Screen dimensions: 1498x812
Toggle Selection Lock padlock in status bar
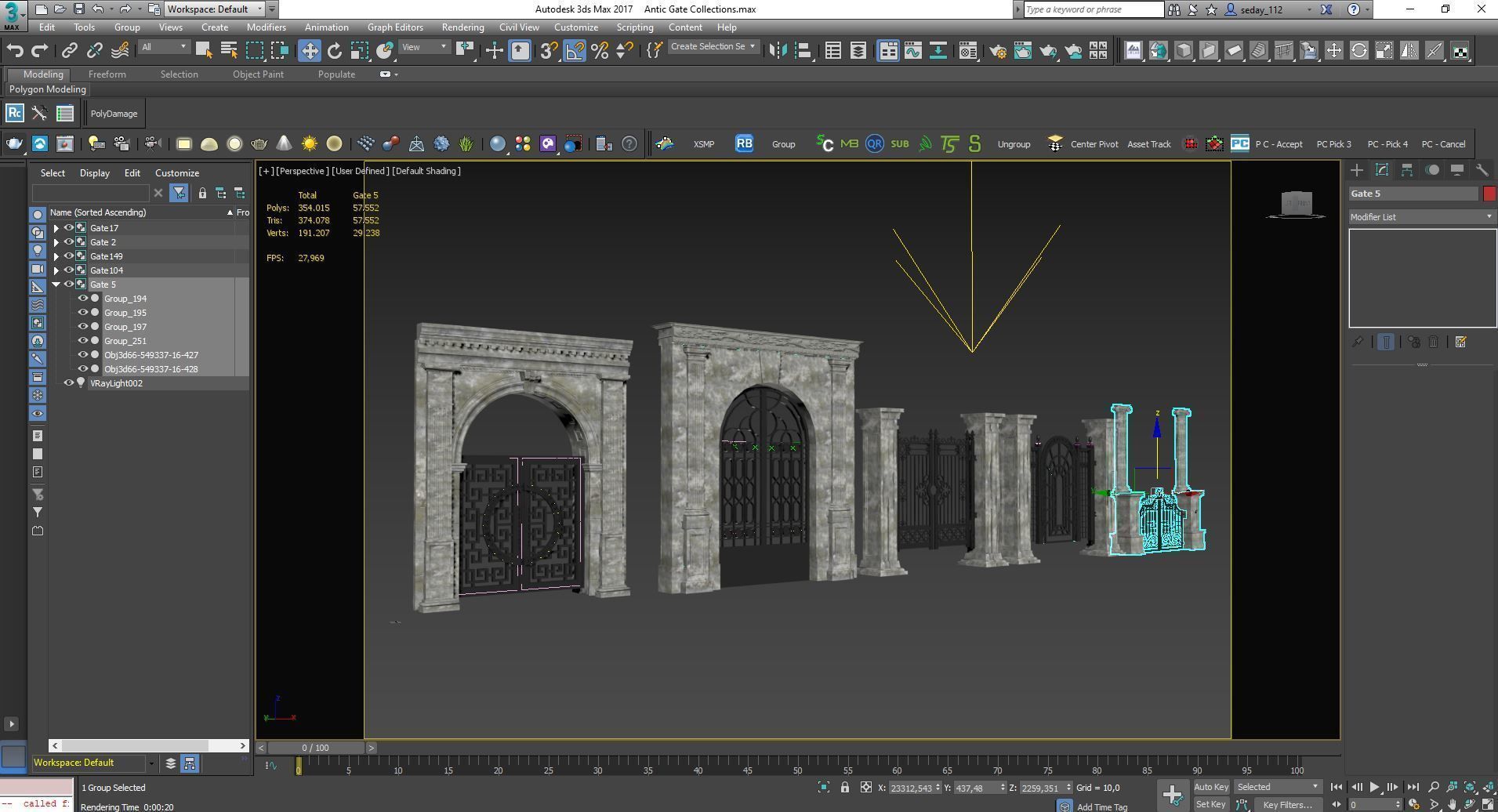coord(845,788)
